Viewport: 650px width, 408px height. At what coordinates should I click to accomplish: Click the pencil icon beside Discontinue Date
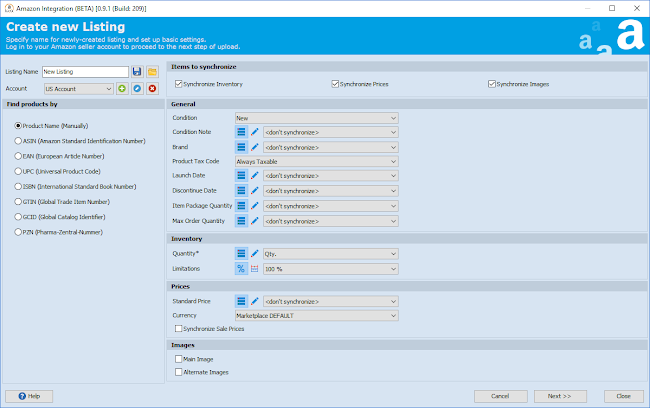tap(255, 191)
